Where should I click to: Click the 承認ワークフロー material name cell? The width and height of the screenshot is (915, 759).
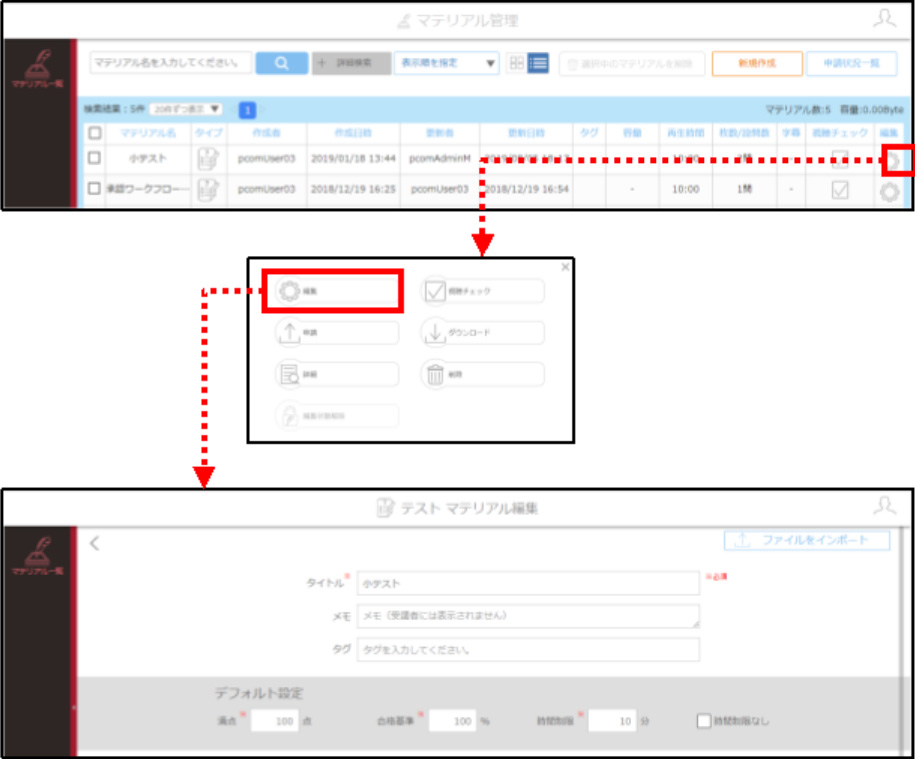pos(148,189)
